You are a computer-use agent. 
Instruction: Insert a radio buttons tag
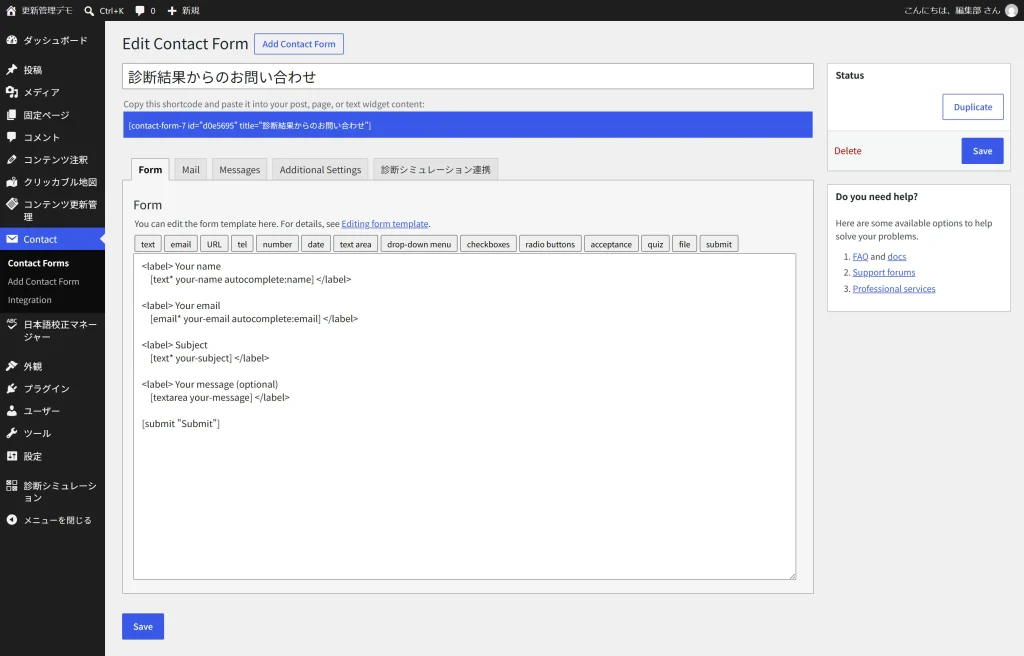550,244
